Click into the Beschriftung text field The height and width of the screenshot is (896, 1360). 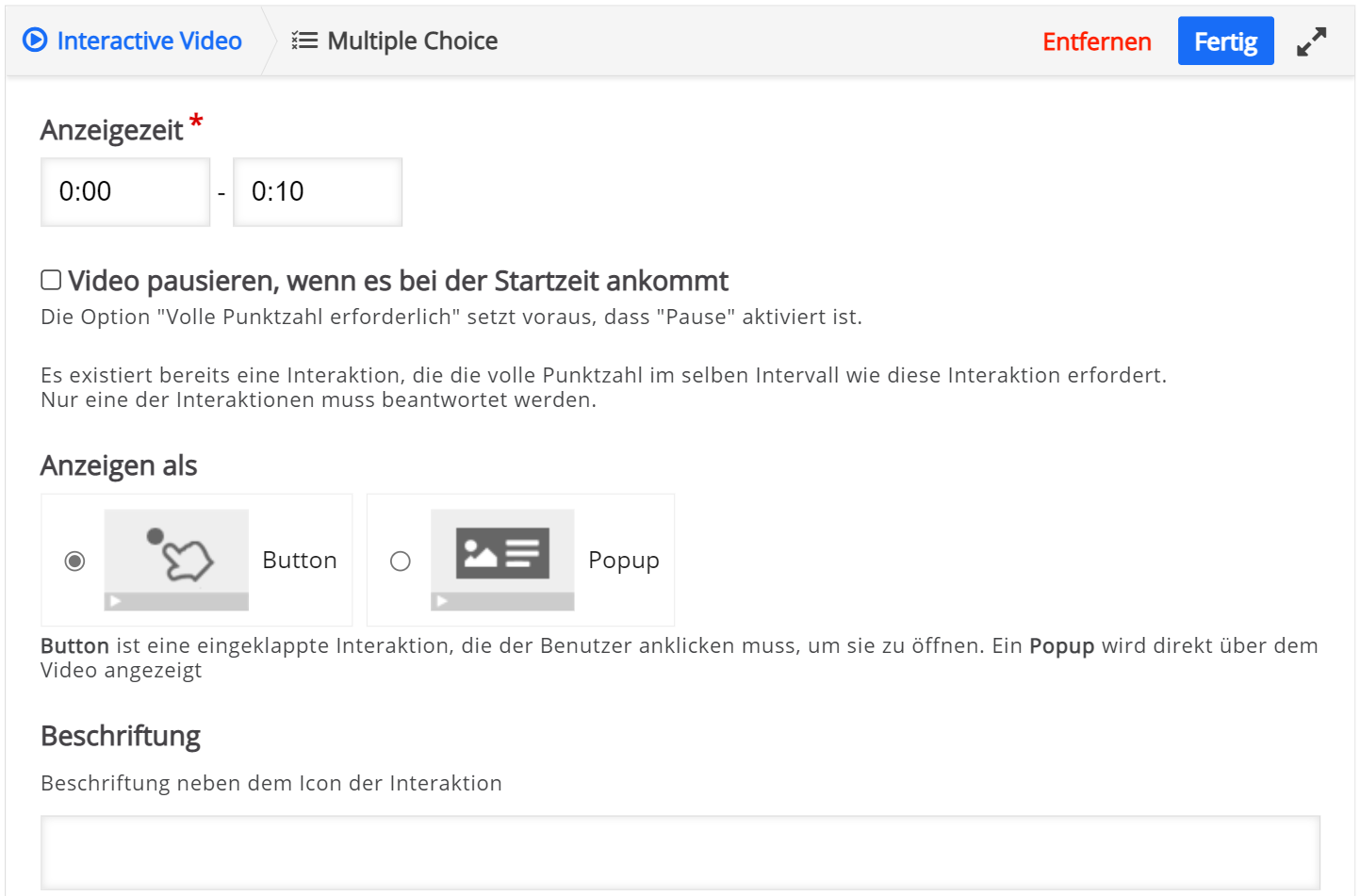click(680, 852)
